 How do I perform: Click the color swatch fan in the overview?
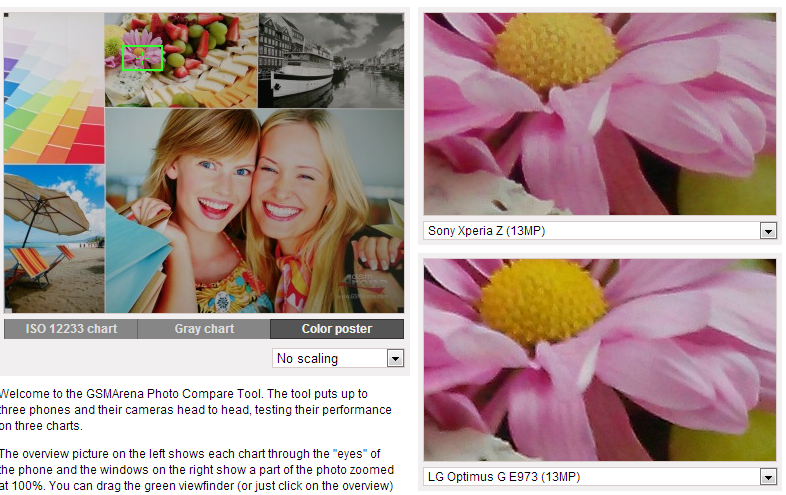(54, 88)
